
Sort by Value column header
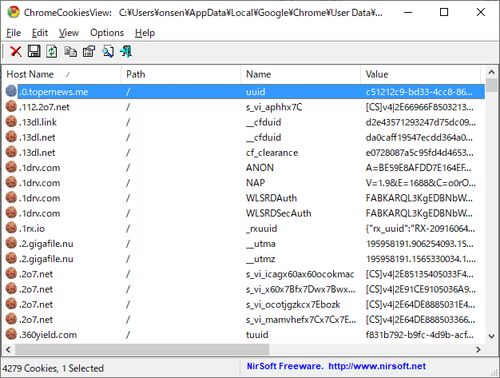(x=421, y=74)
